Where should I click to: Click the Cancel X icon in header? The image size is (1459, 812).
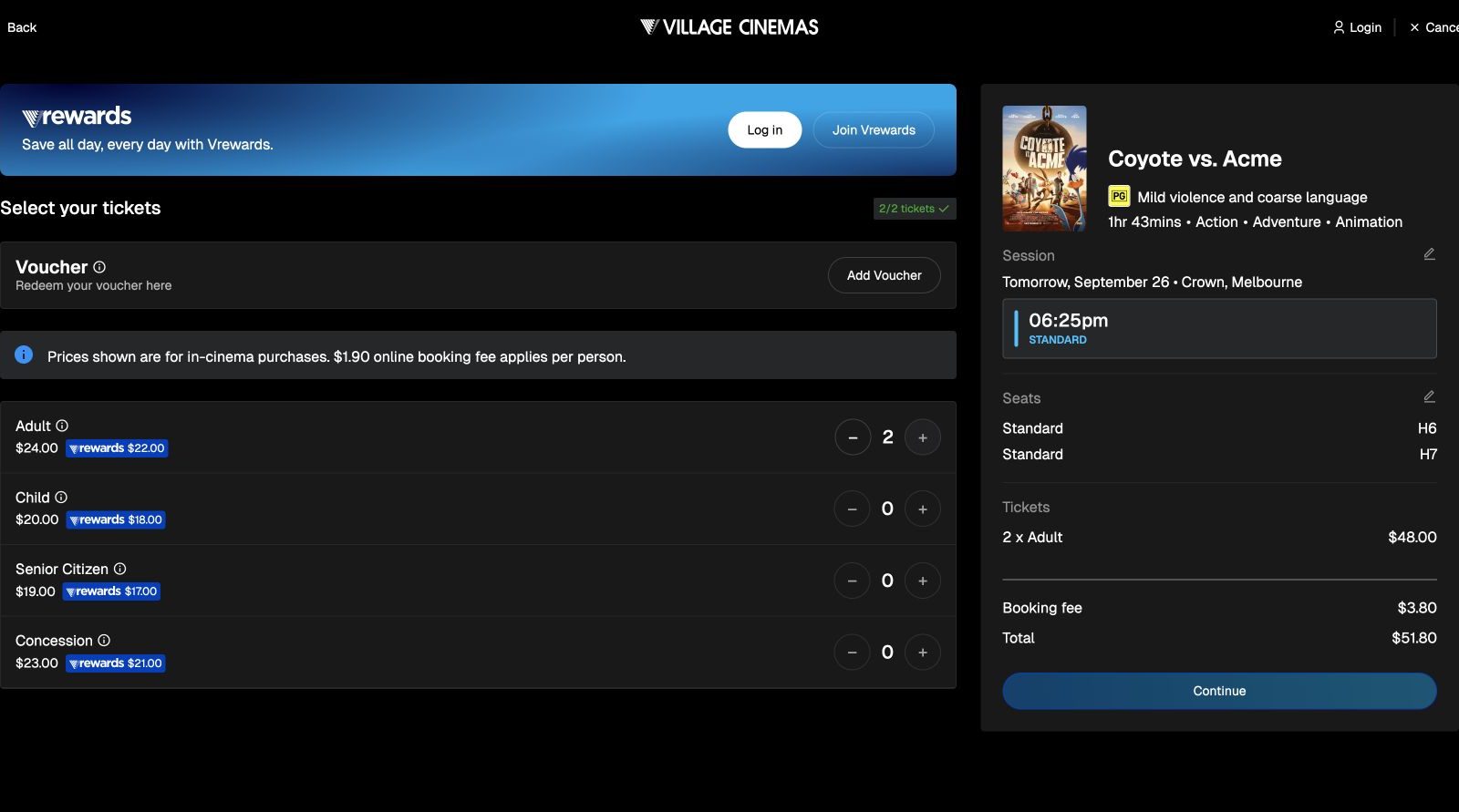pyautogui.click(x=1414, y=27)
